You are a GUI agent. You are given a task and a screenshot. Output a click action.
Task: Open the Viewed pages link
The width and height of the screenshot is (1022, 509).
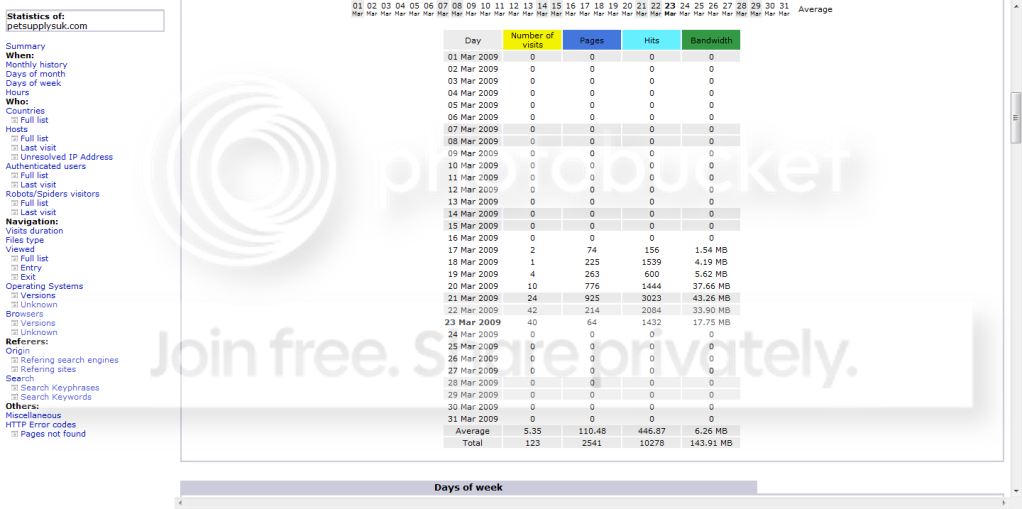coord(20,249)
